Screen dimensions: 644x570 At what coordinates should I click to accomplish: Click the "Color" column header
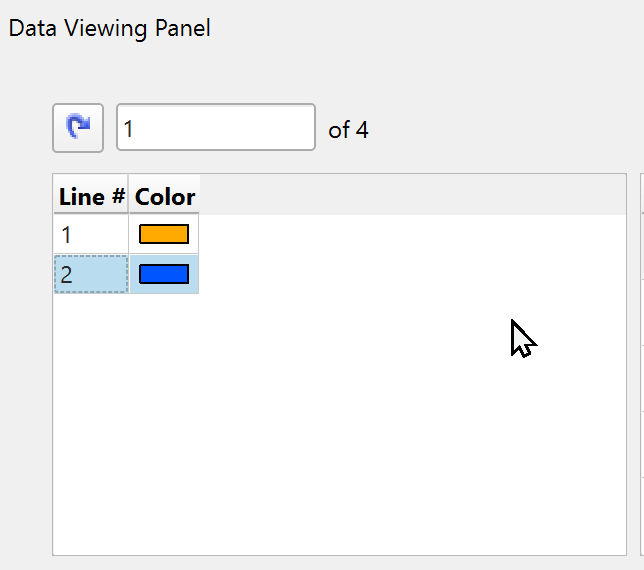coord(165,196)
